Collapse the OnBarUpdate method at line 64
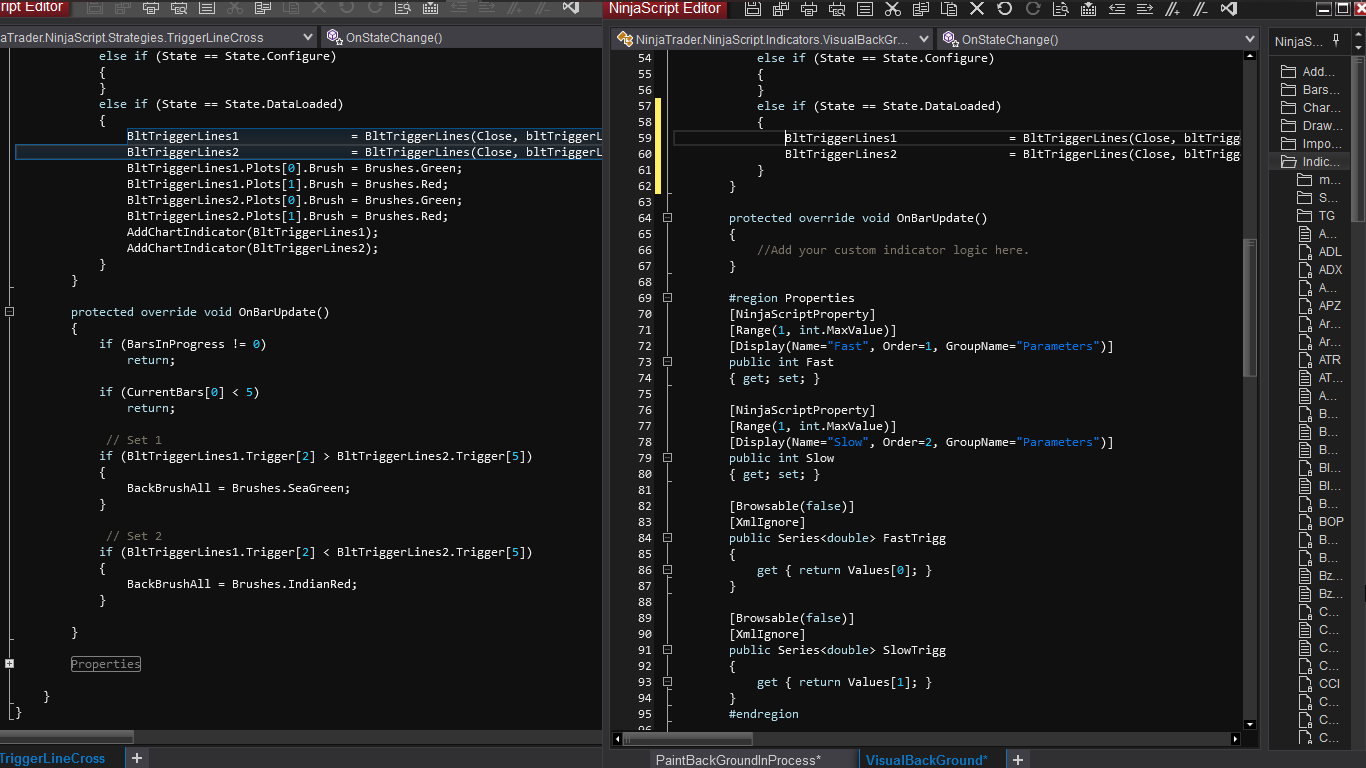 click(668, 218)
